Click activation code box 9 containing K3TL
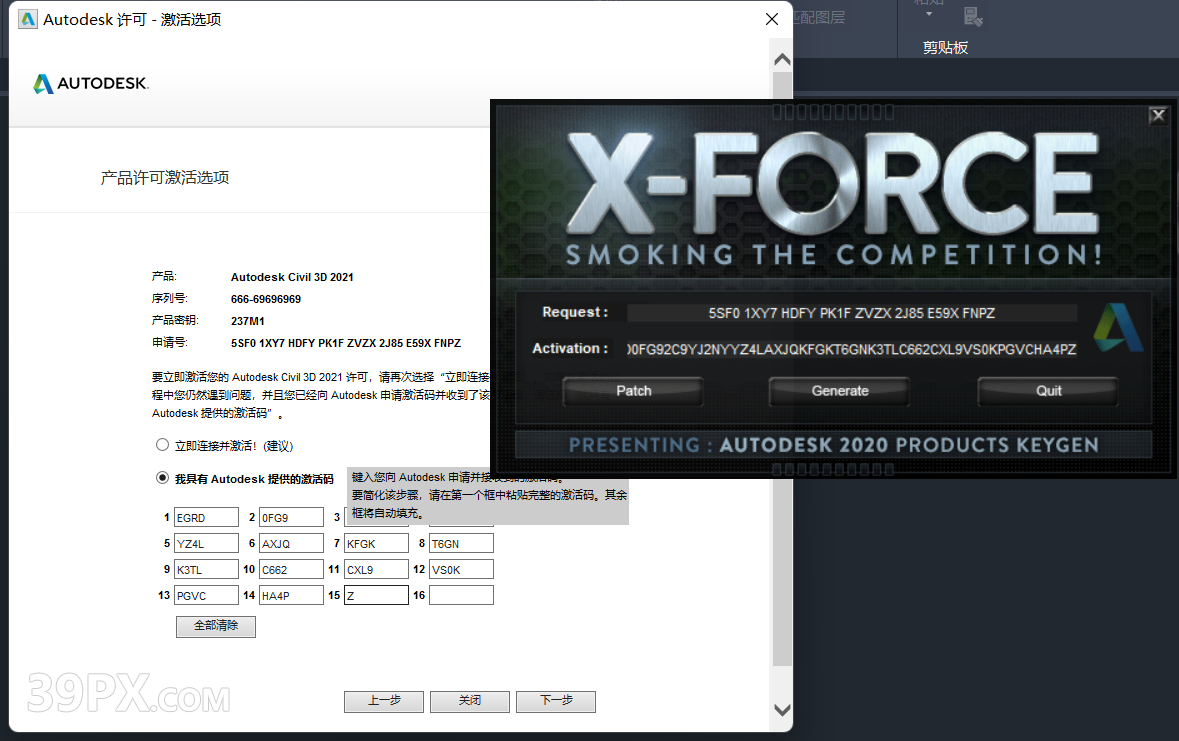This screenshot has width=1179, height=741. [206, 569]
